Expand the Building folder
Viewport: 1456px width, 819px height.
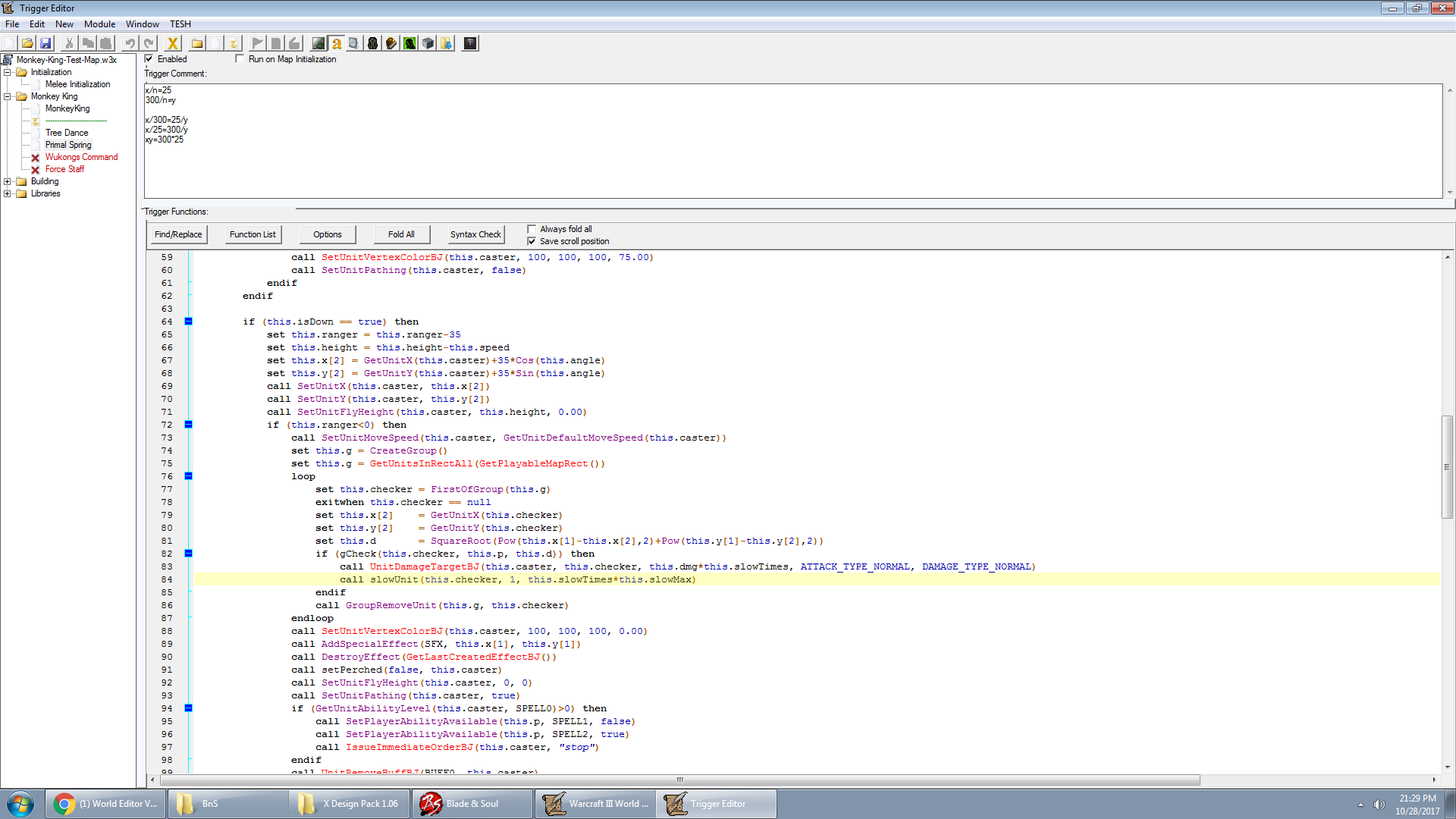[8, 181]
